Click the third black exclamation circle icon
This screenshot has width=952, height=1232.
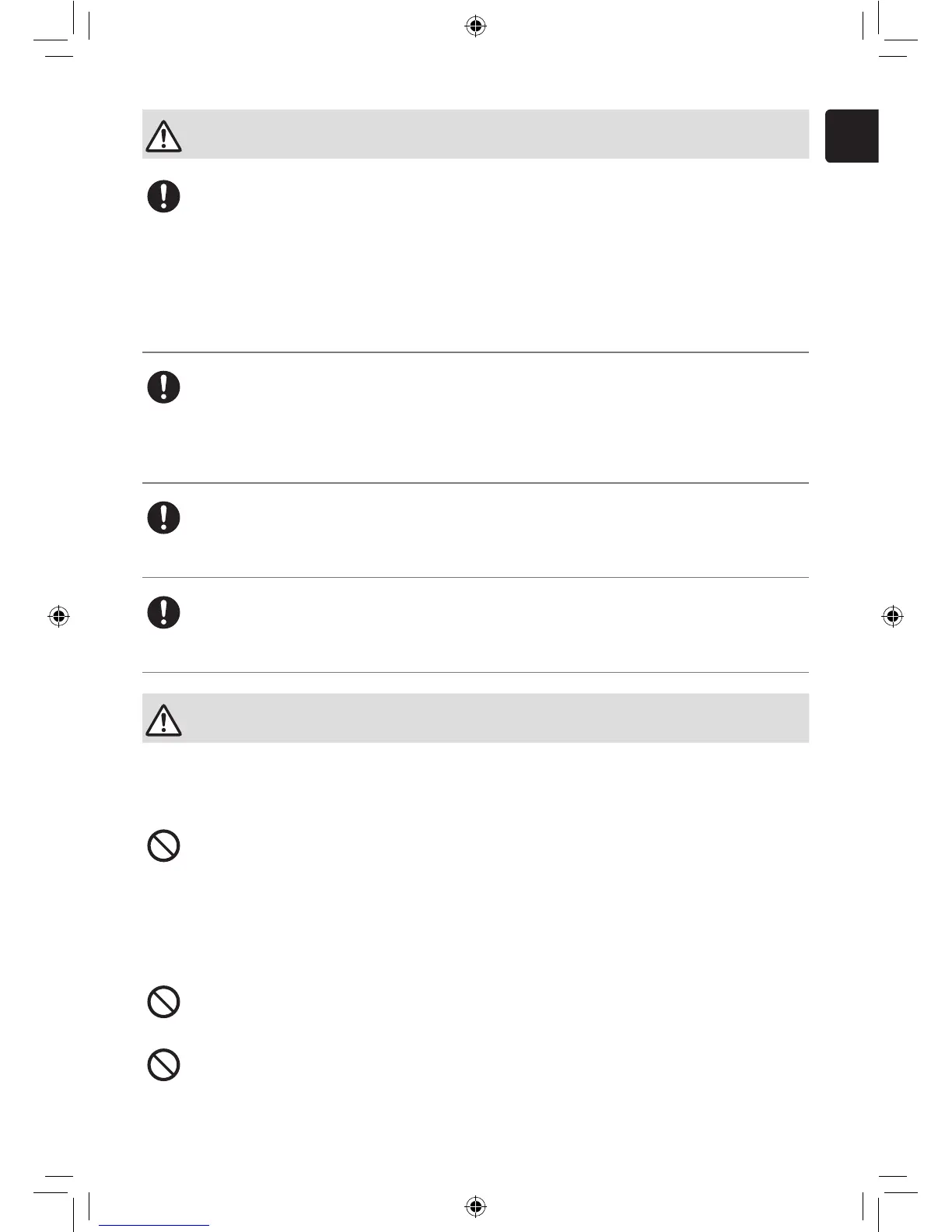163,517
